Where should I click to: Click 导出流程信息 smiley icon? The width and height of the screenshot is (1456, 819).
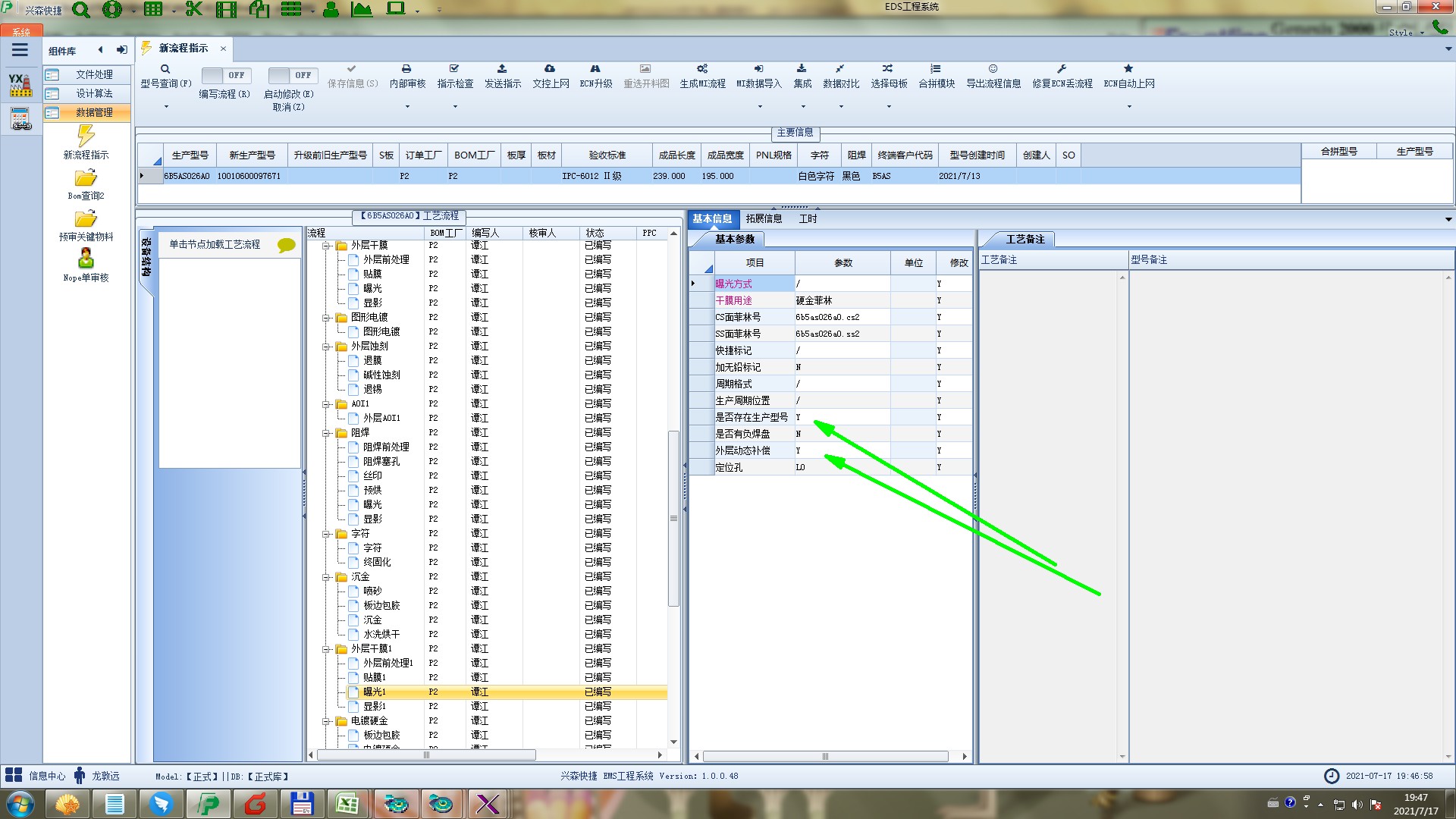tap(993, 69)
